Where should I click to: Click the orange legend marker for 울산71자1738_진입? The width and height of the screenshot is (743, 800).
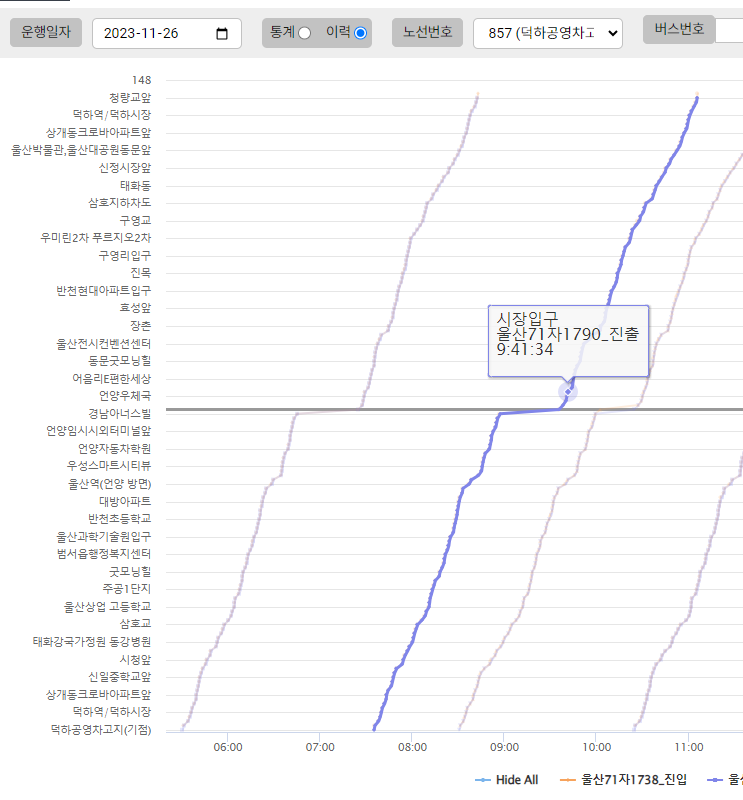click(x=569, y=779)
